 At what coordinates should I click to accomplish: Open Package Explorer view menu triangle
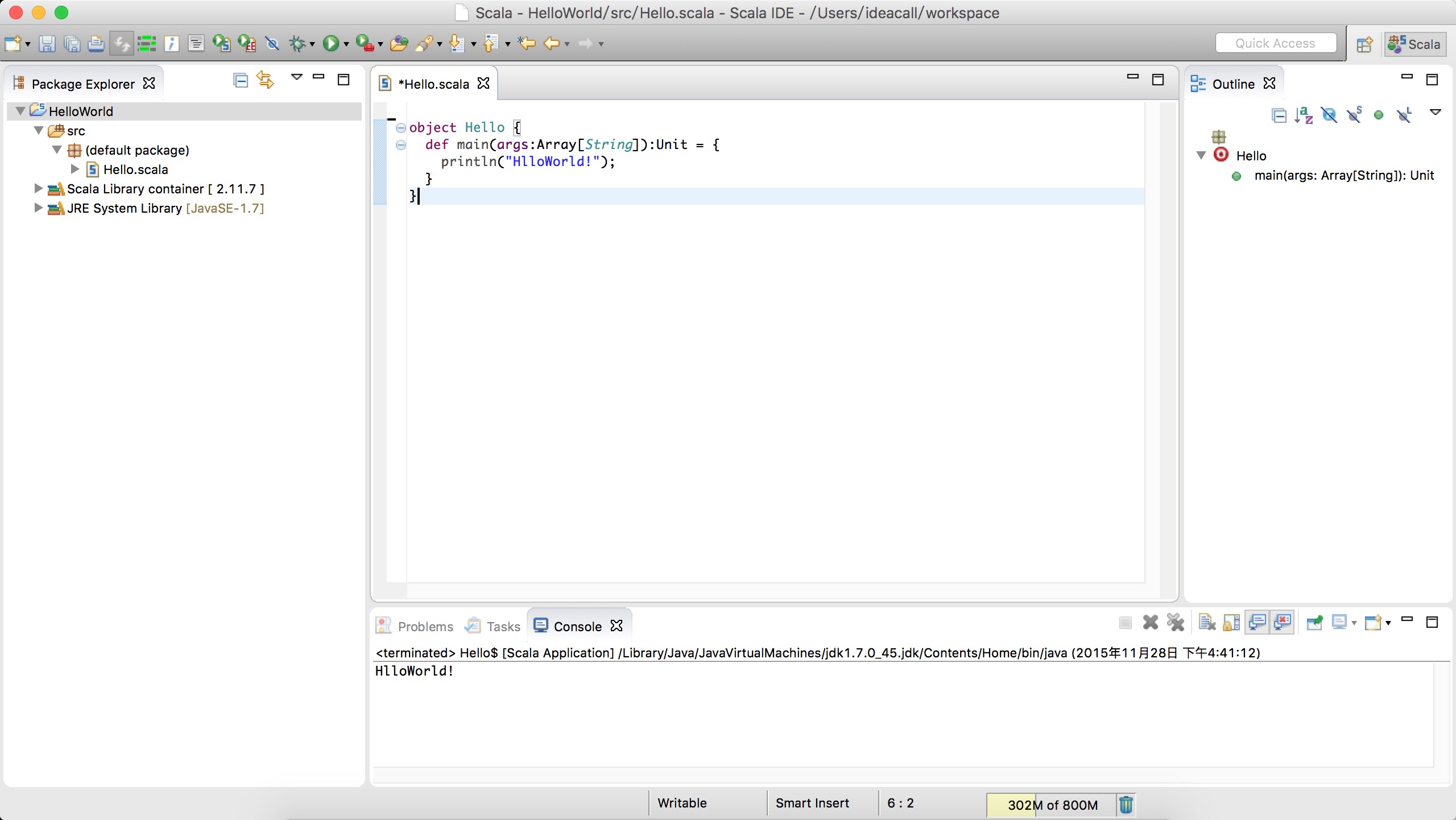[296, 77]
